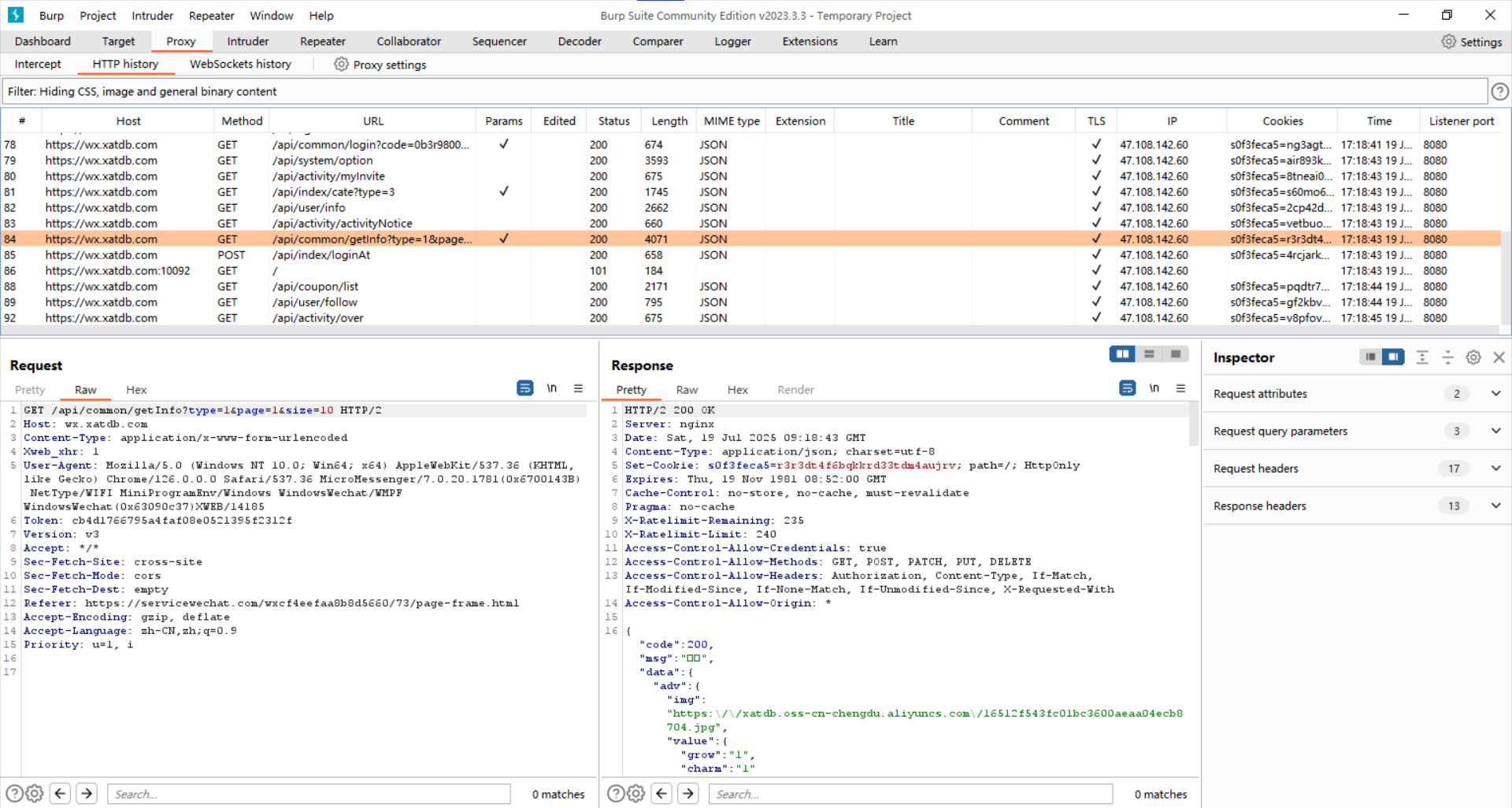Click the response search input field

[911, 794]
